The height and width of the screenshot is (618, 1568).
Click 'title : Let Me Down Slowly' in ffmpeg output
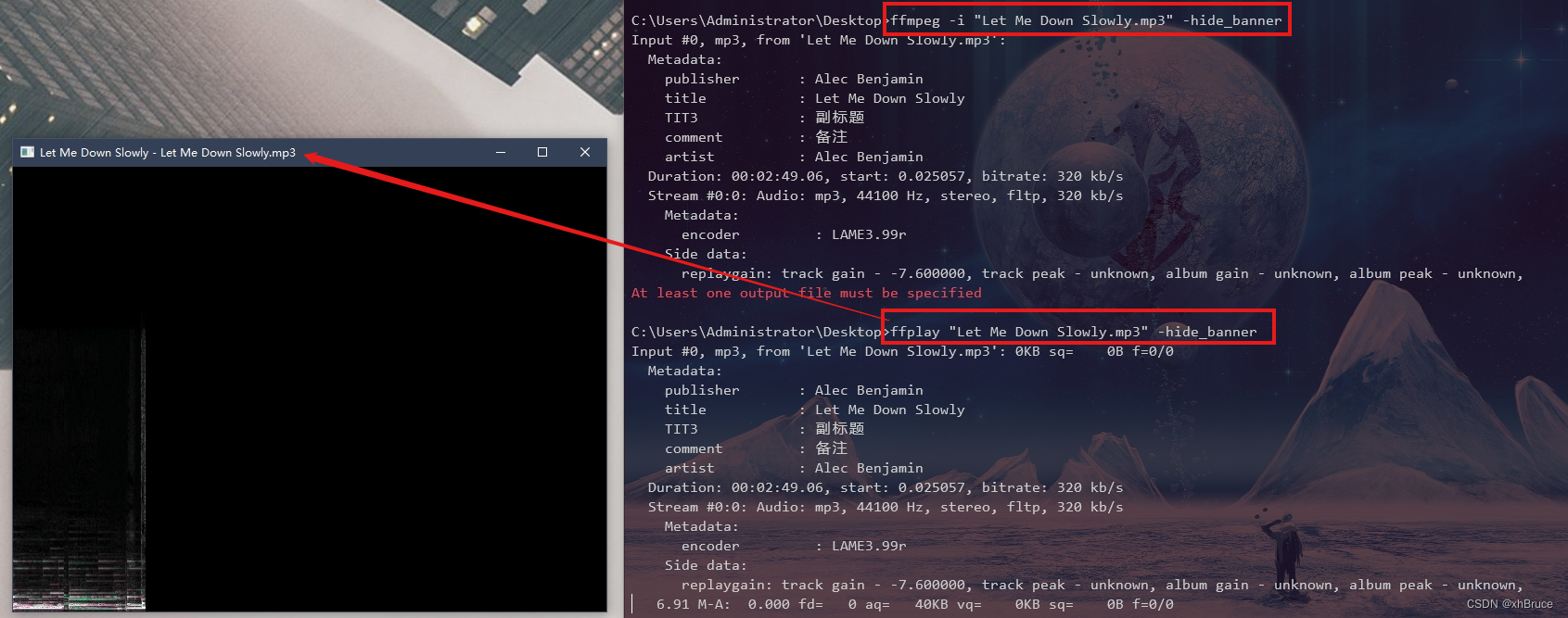(x=814, y=98)
